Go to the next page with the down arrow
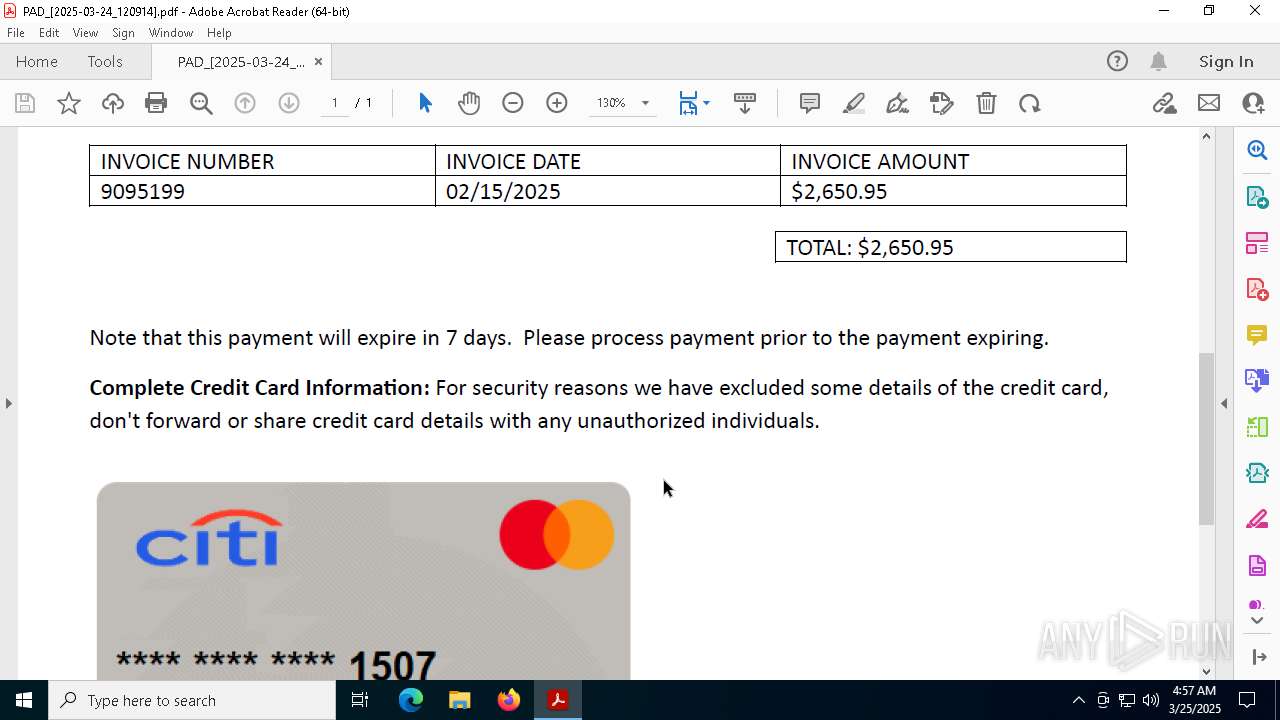 pos(289,103)
